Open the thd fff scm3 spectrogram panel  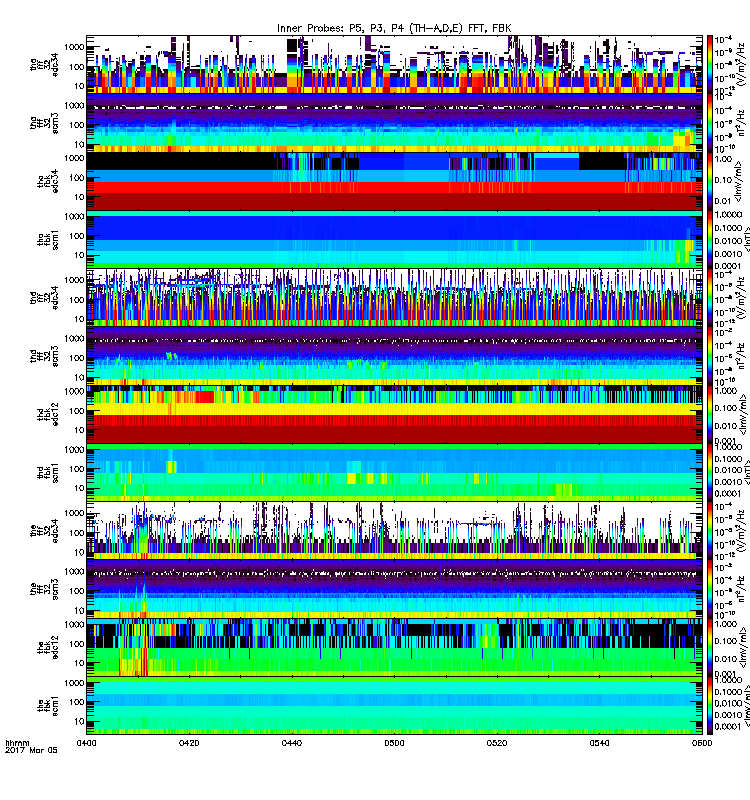(x=394, y=356)
